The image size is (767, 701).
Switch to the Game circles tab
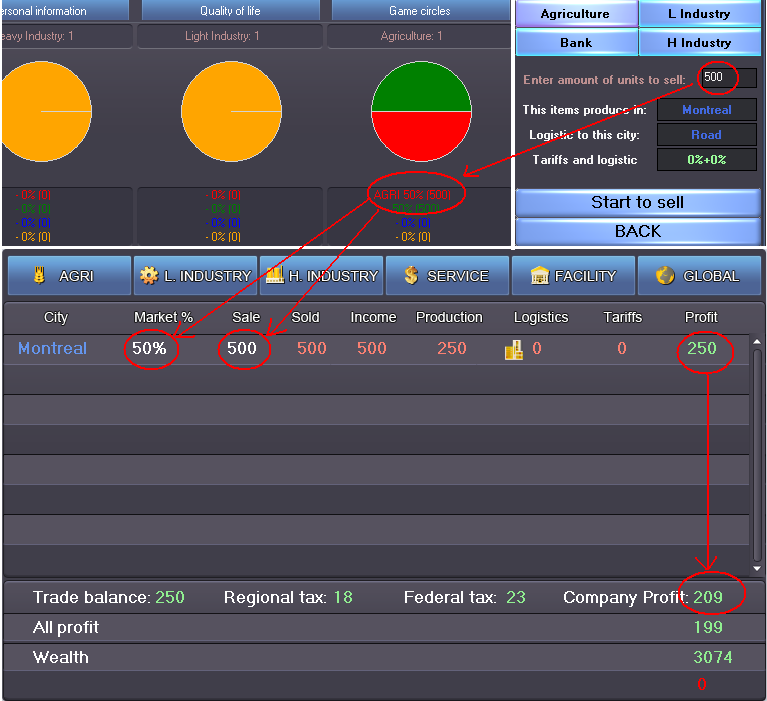pos(419,11)
